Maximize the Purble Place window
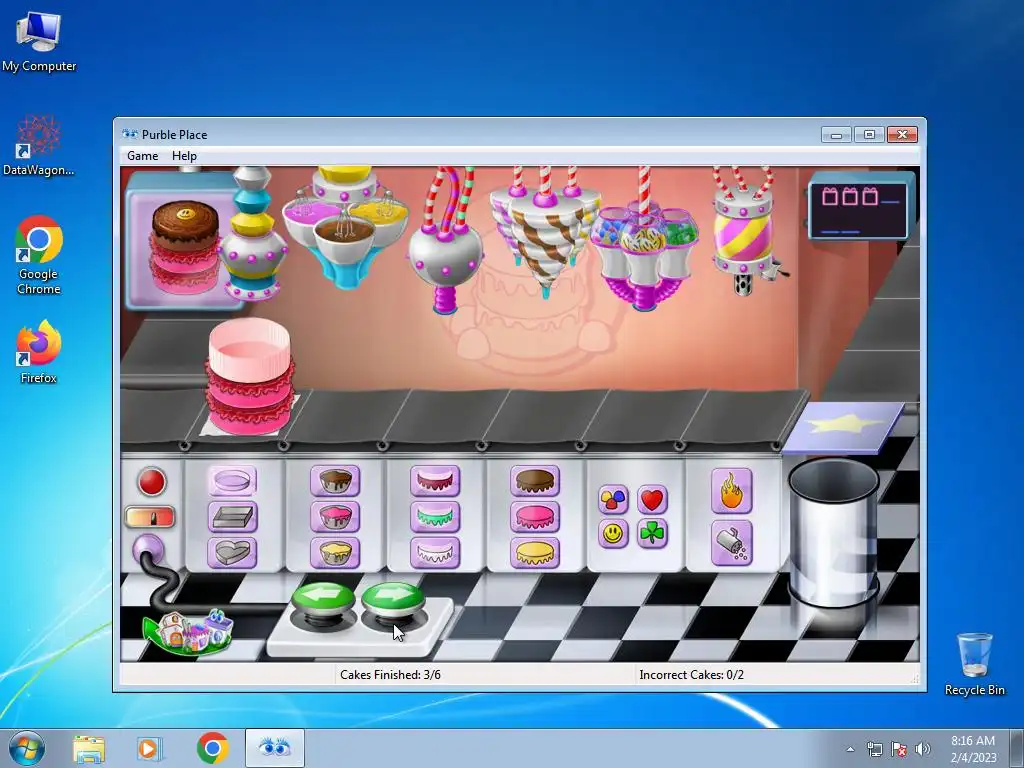This screenshot has height=768, width=1024. 869,135
